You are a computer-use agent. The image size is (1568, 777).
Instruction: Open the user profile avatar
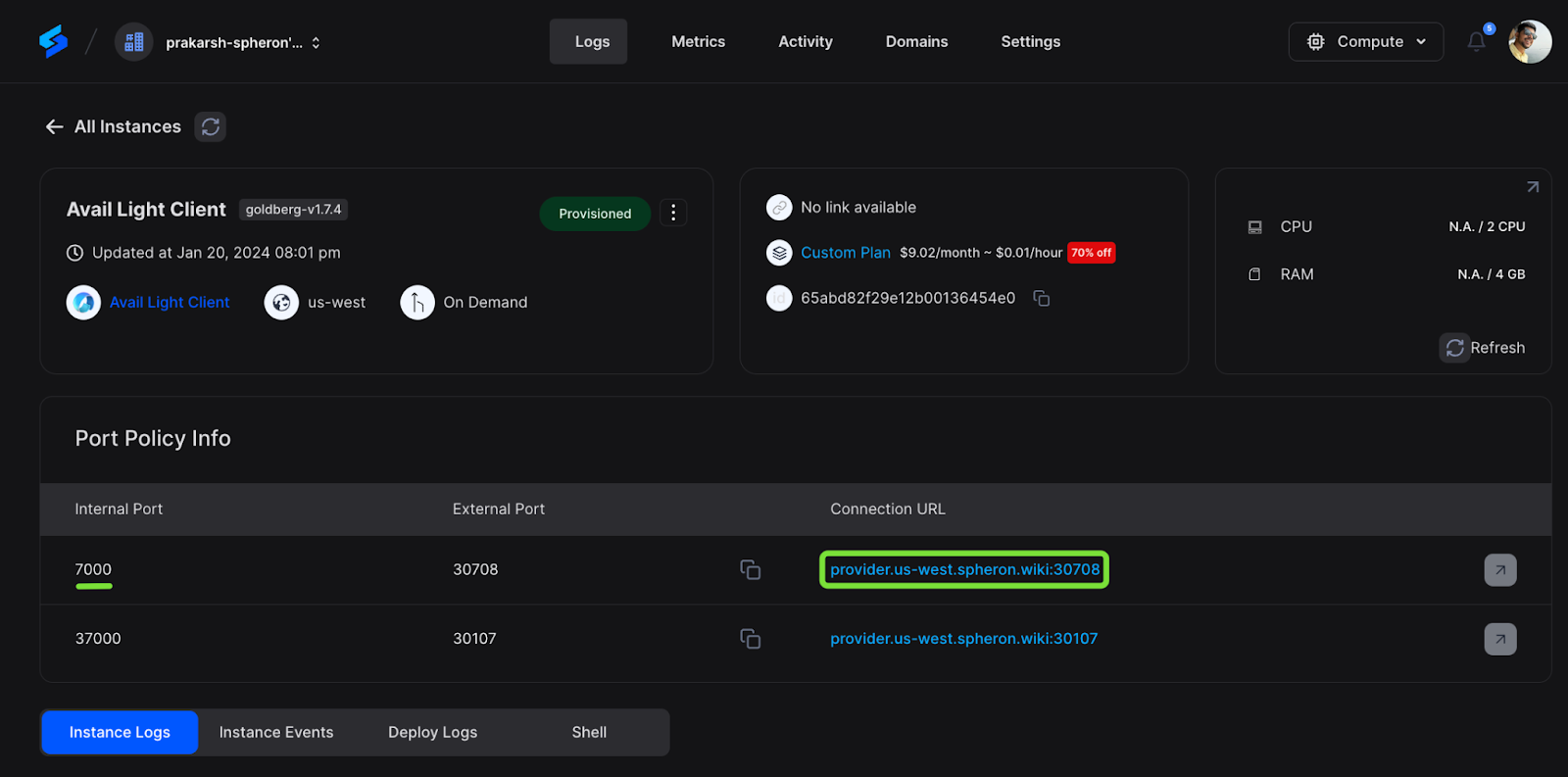[1530, 41]
